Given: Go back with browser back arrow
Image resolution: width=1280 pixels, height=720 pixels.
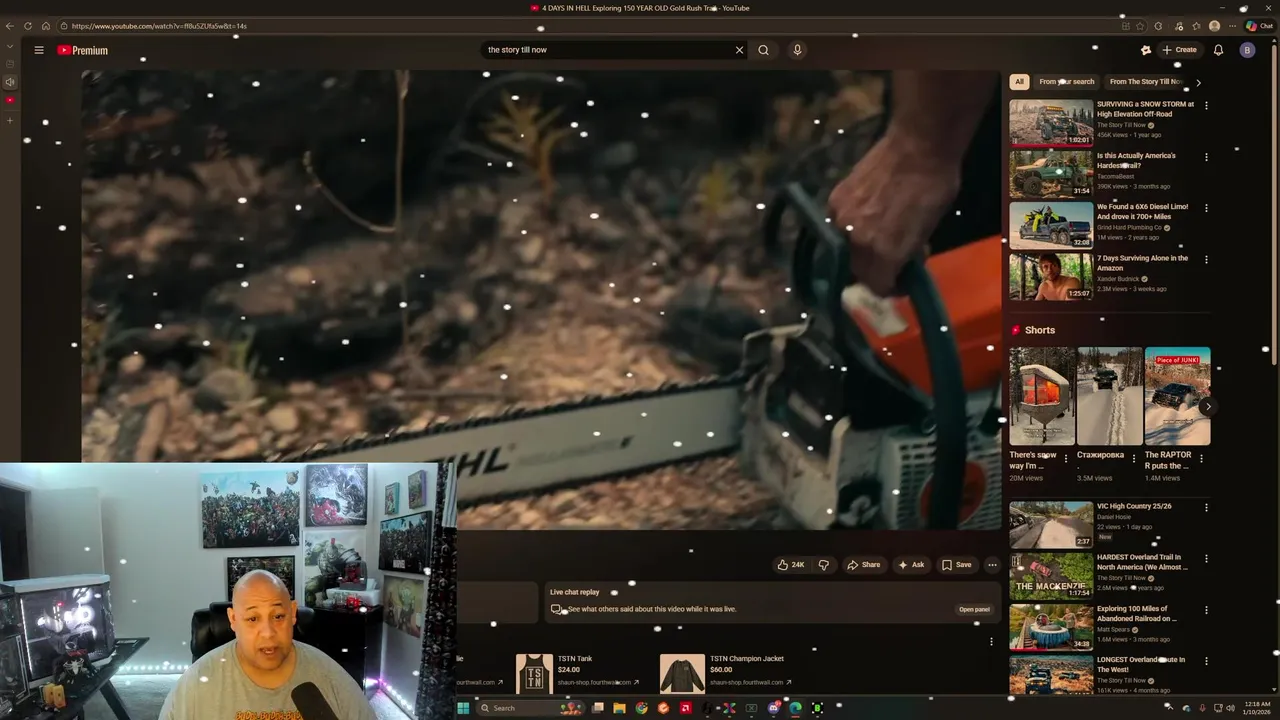Looking at the screenshot, I should coord(10,26).
